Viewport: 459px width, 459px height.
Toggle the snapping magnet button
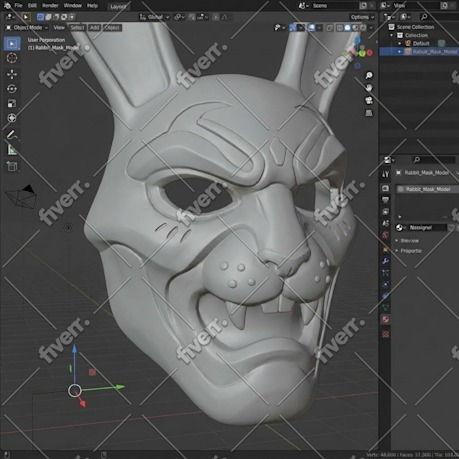coord(192,17)
